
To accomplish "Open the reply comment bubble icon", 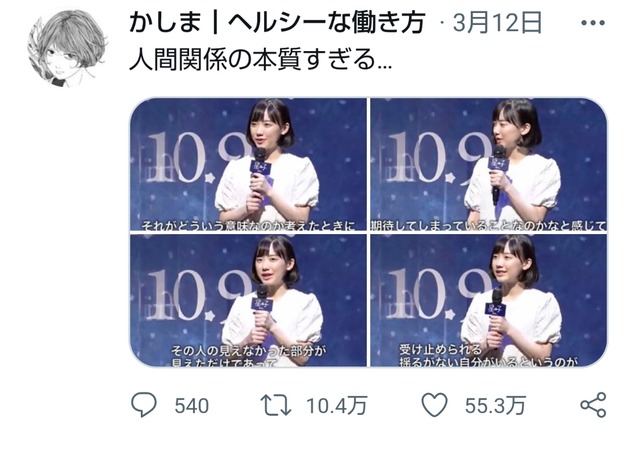I will (144, 405).
